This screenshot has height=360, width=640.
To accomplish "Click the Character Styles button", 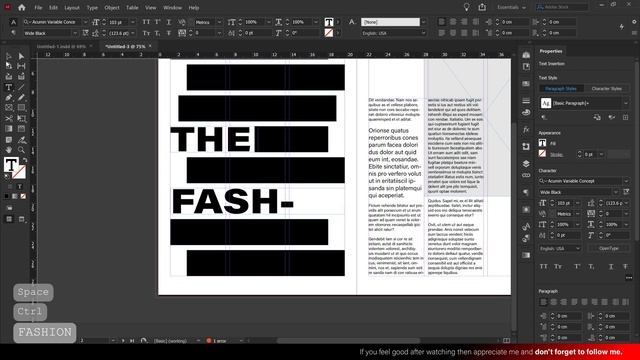I will [x=607, y=89].
